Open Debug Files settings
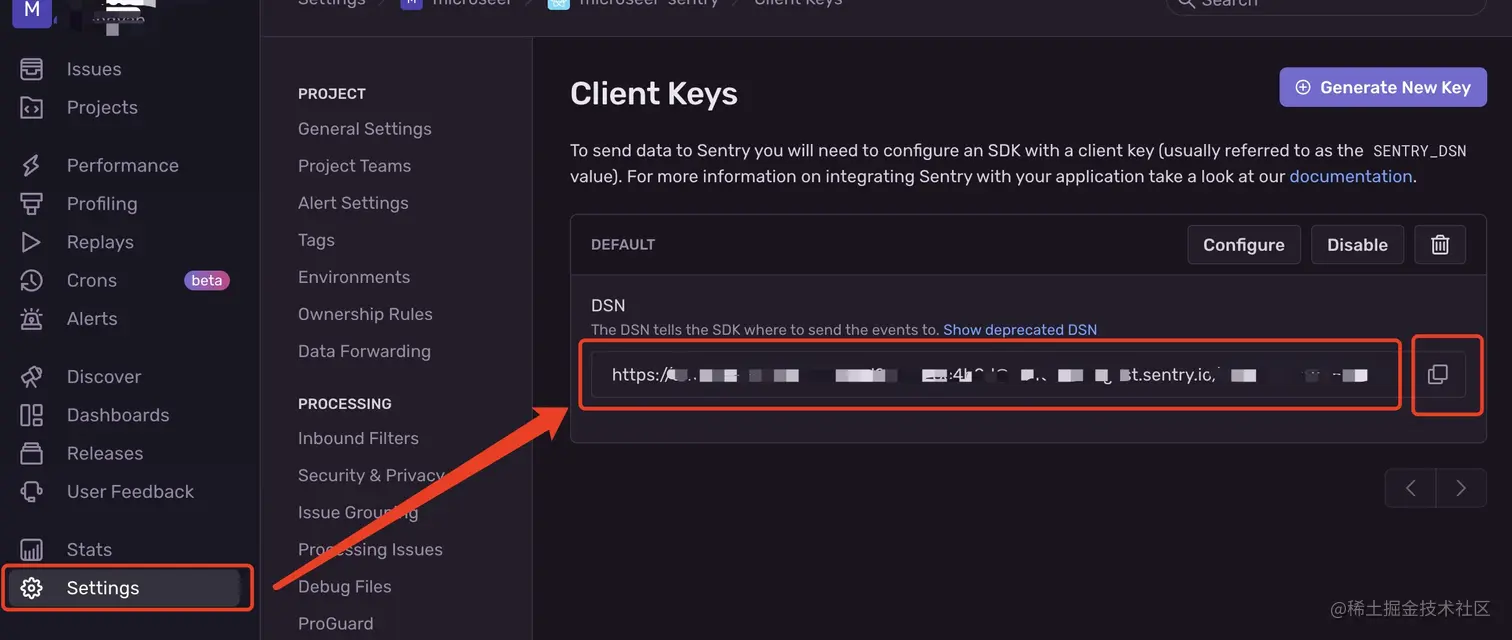The image size is (1512, 640). 345,586
